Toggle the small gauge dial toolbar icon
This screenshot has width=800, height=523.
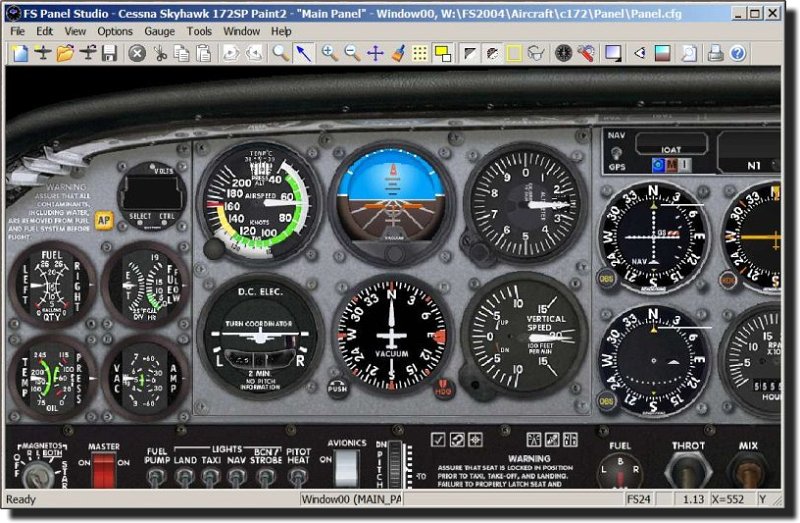pyautogui.click(x=492, y=53)
